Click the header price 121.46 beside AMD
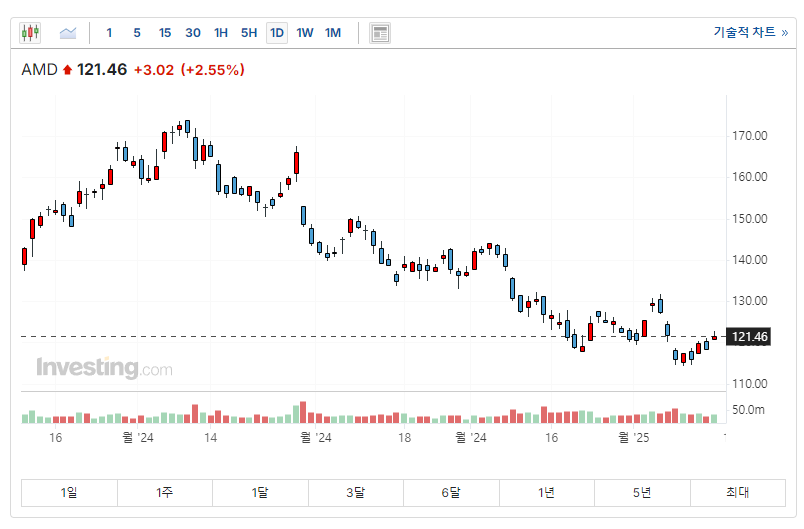 [x=102, y=70]
